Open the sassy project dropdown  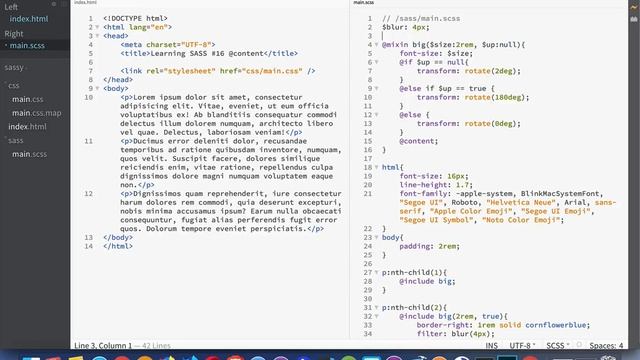tap(16, 67)
